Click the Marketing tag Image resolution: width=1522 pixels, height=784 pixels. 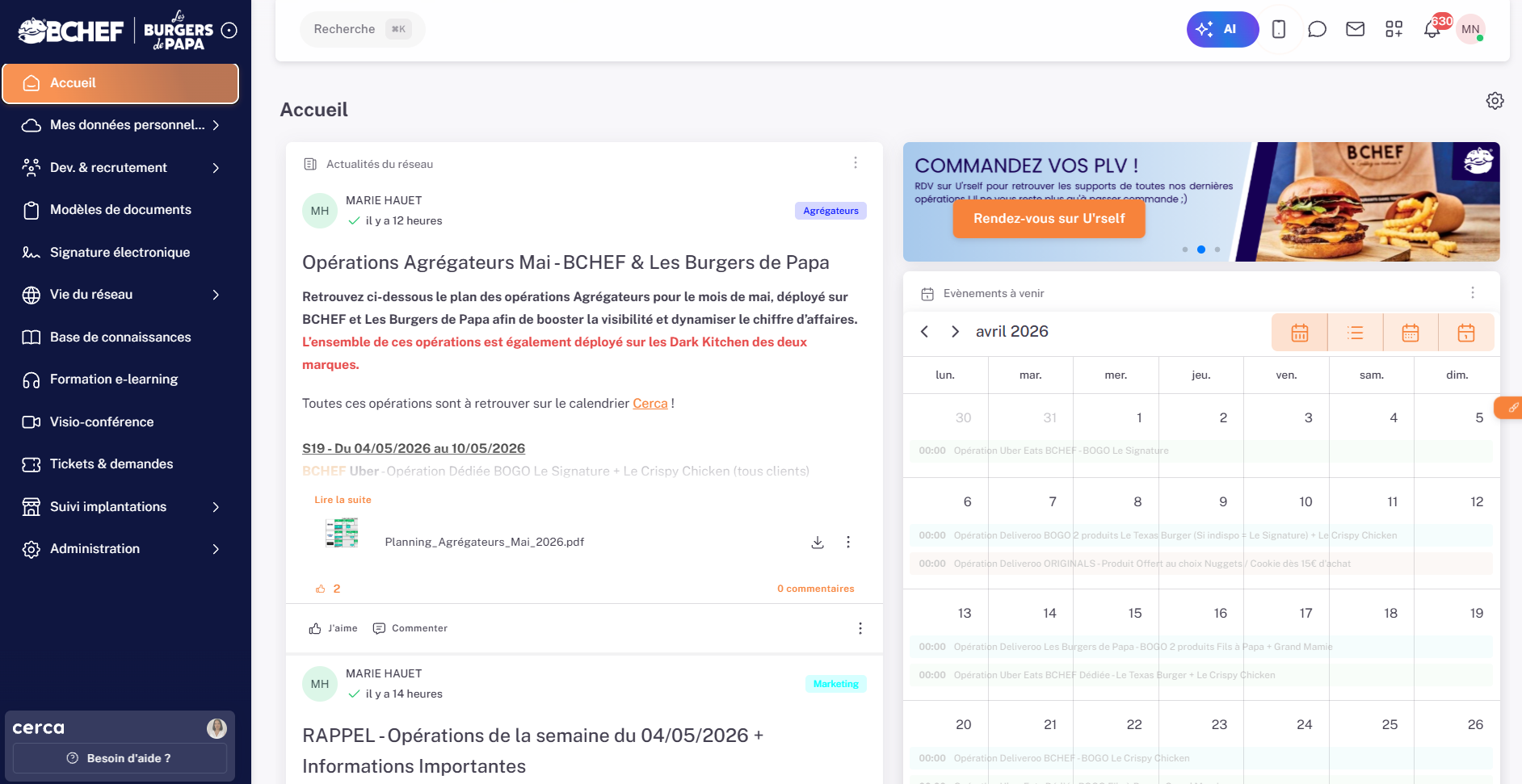point(836,684)
